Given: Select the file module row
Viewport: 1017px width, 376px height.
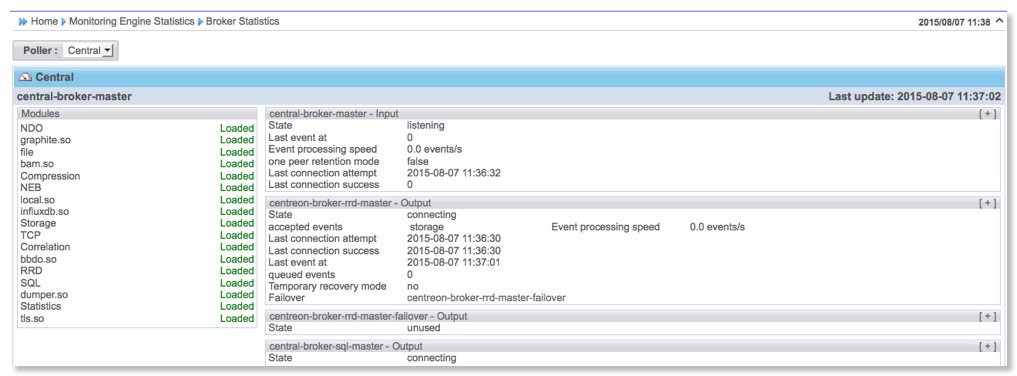Looking at the screenshot, I should click(137, 152).
